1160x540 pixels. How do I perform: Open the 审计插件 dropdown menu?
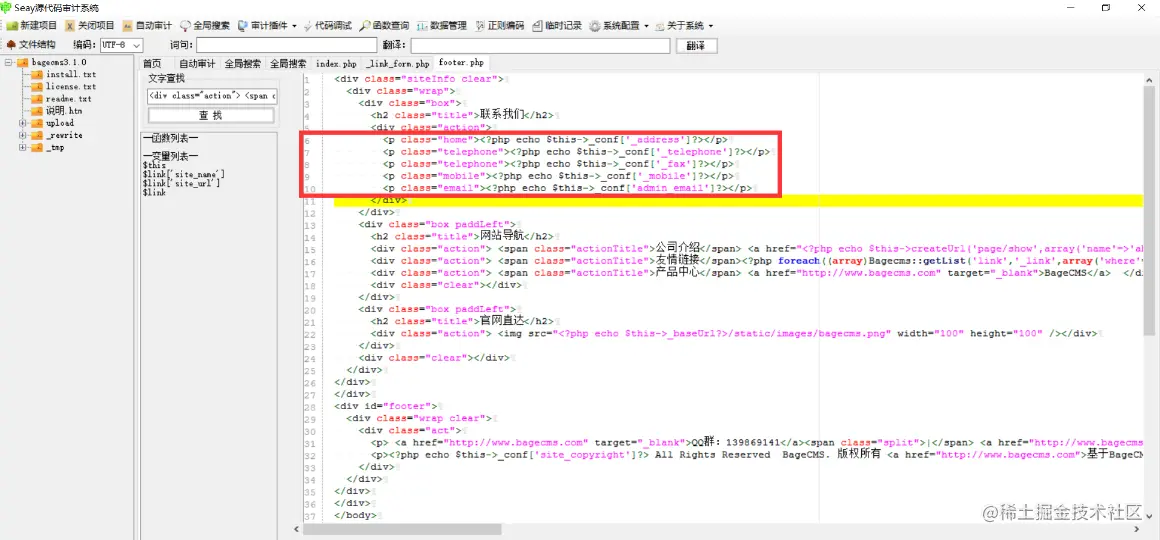[267, 25]
